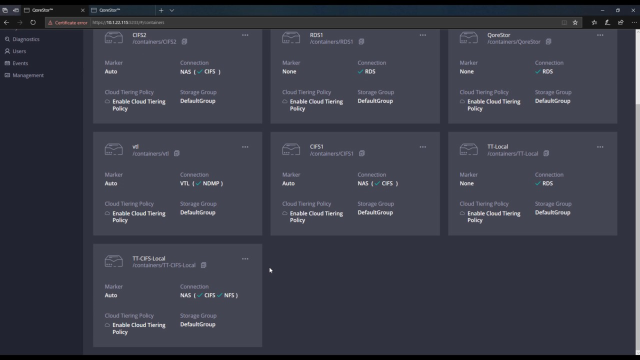Click the TT-CIFS-Local container title
This screenshot has width=640, height=360.
(149, 258)
